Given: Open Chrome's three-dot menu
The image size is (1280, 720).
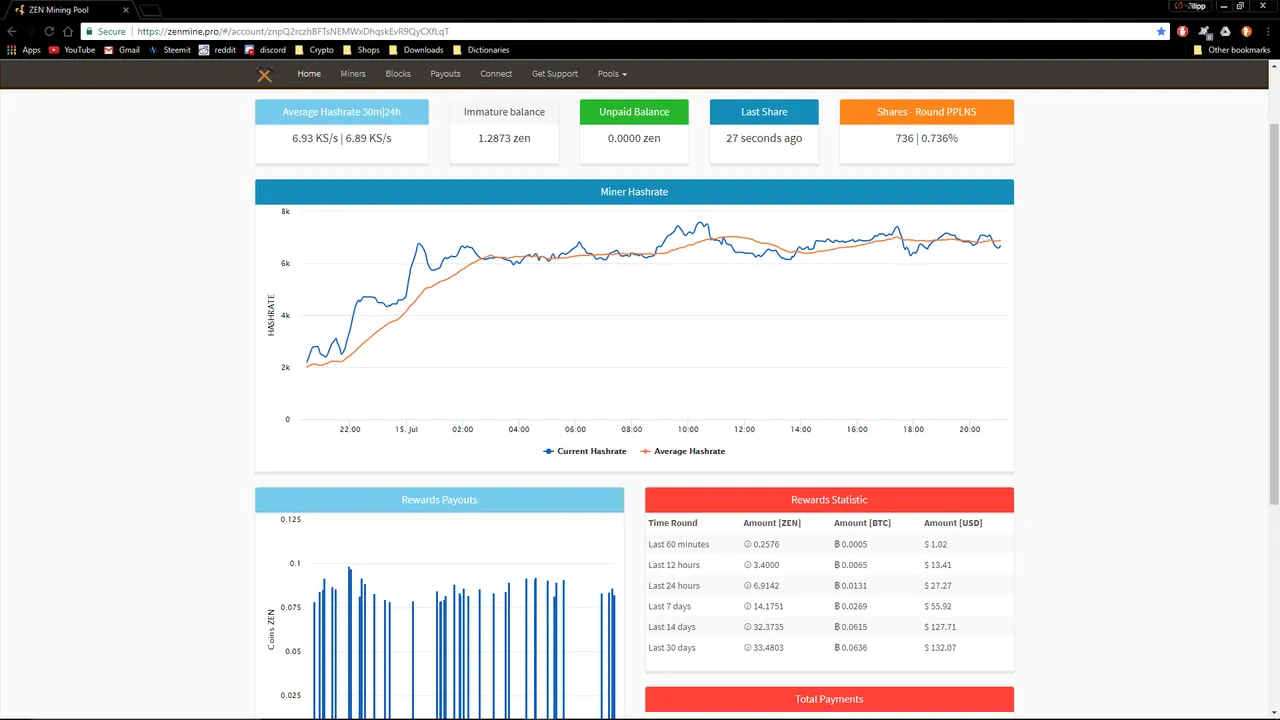Looking at the screenshot, I should 1267,31.
